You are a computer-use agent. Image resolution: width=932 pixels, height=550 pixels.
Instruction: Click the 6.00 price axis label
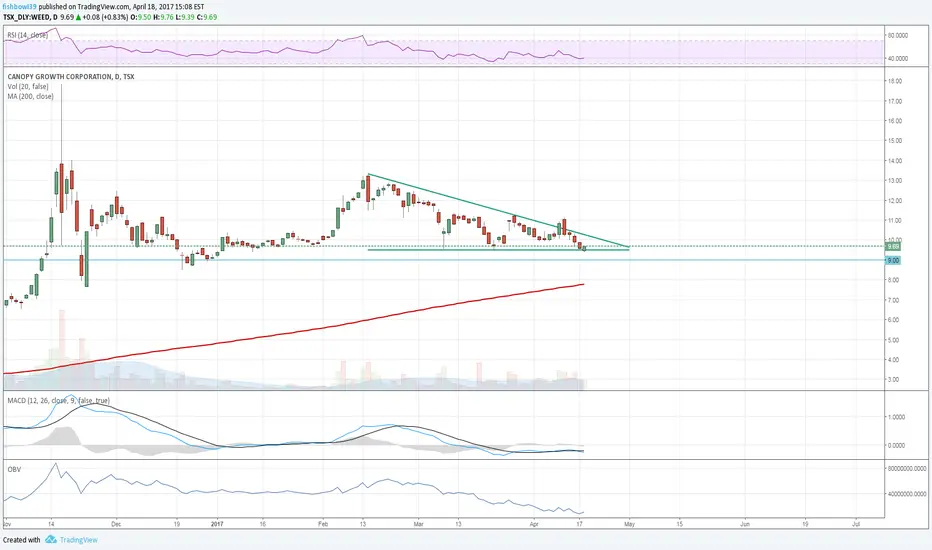coord(894,320)
